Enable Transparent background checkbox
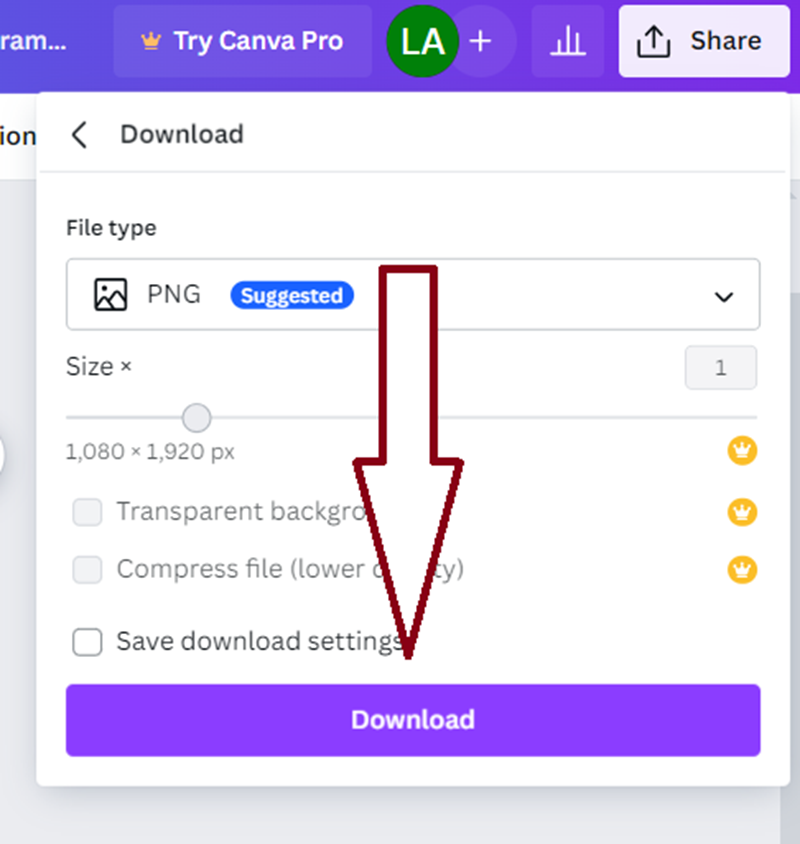 point(88,513)
